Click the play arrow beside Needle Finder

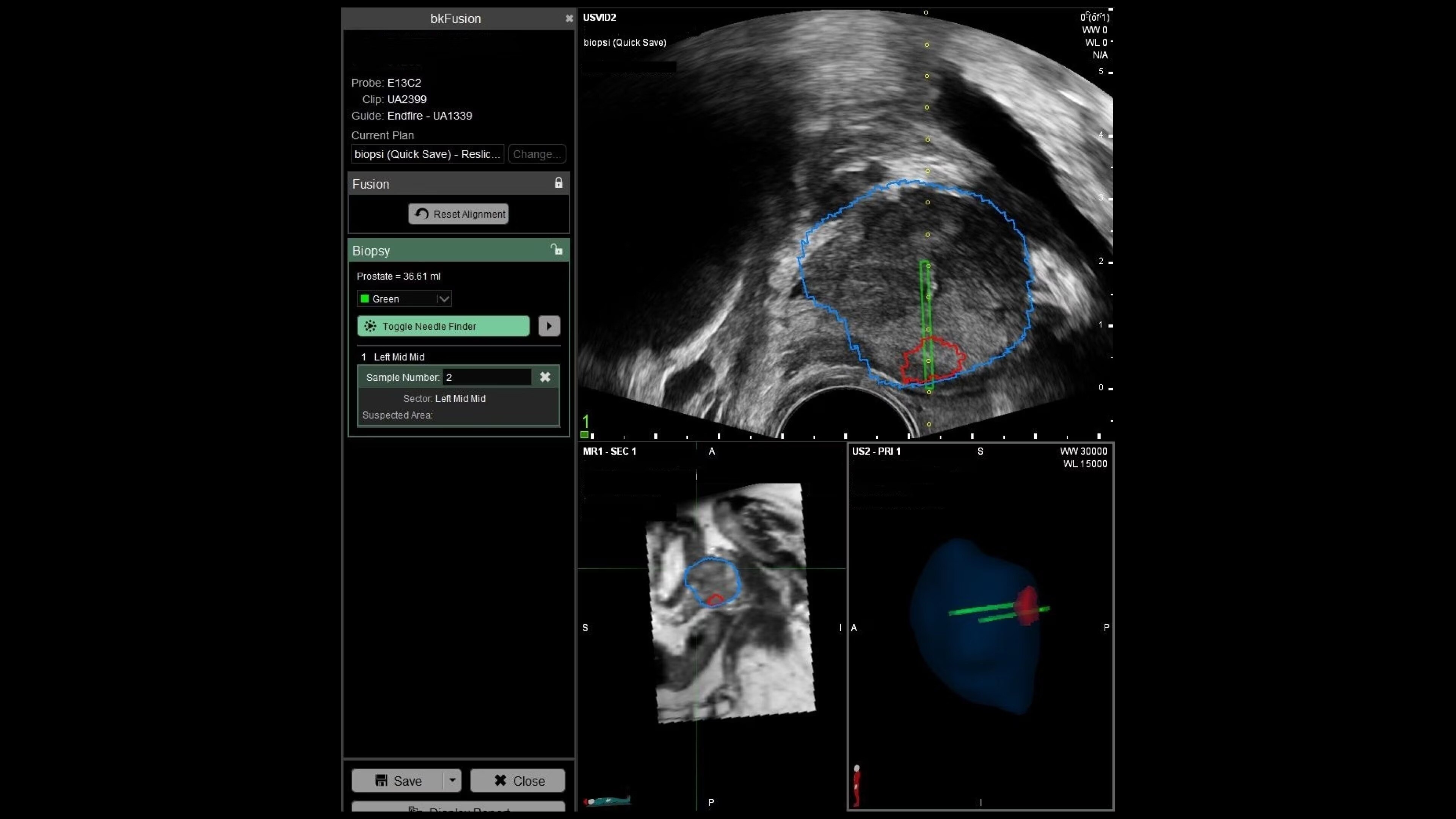tap(549, 326)
